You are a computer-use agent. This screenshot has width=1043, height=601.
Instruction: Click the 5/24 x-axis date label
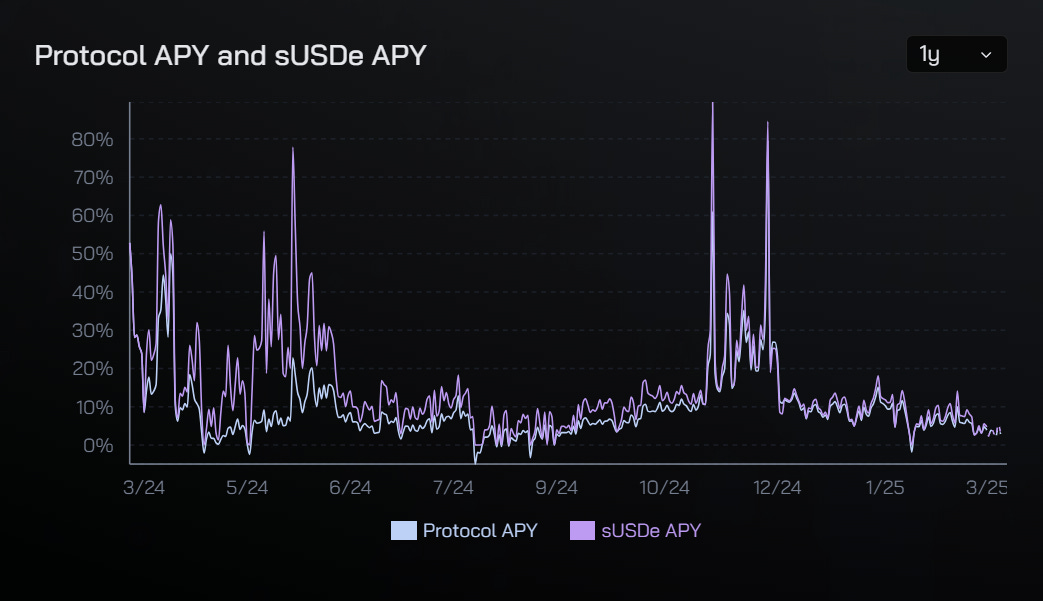pyautogui.click(x=247, y=487)
